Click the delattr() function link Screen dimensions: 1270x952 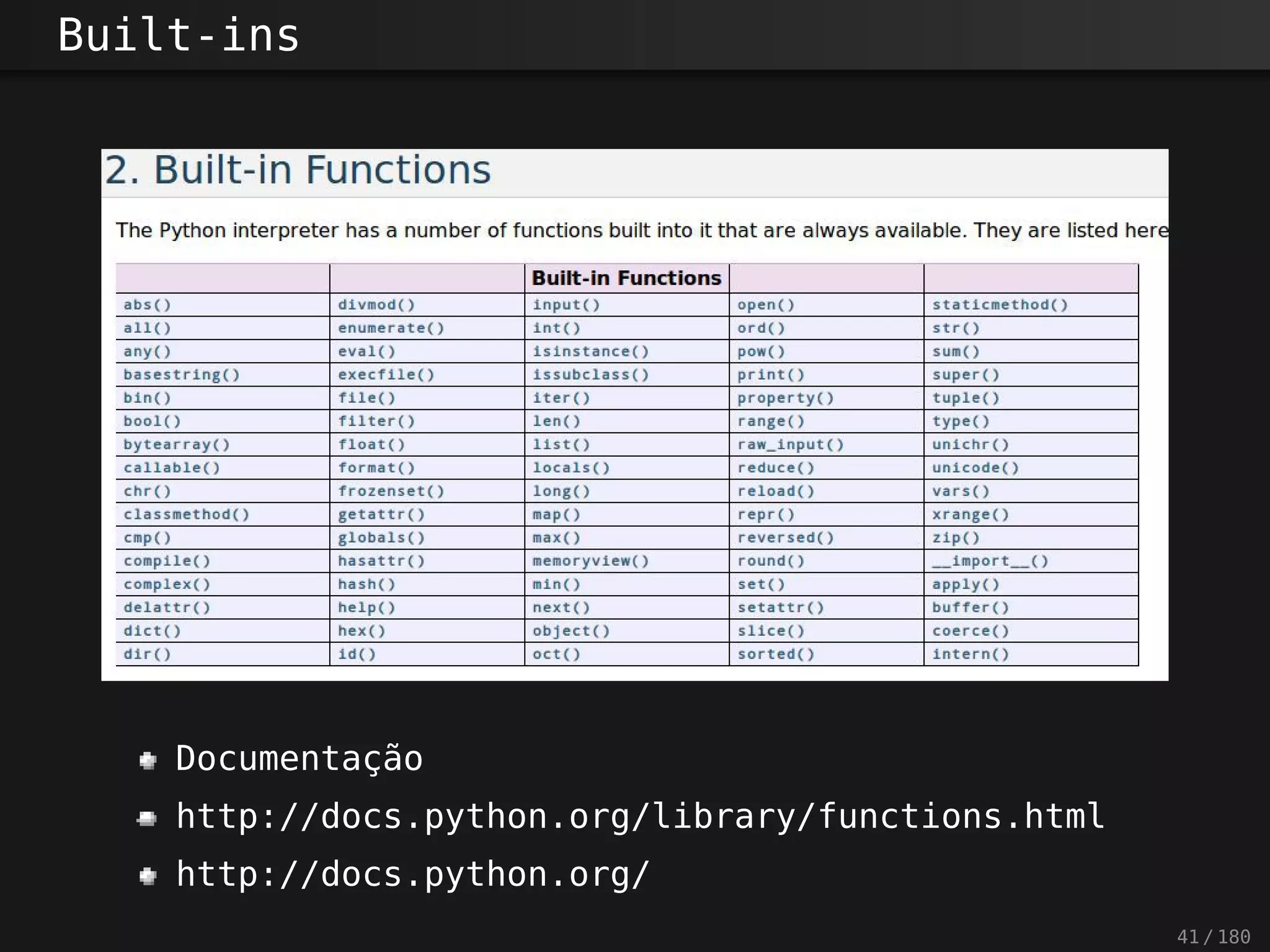pos(166,607)
